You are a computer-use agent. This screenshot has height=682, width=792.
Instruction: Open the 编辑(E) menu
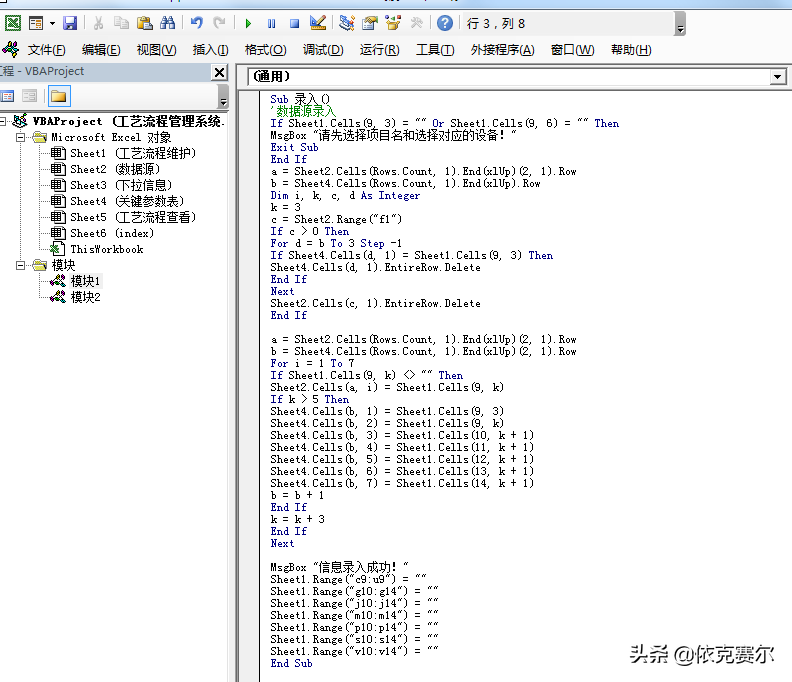(101, 50)
